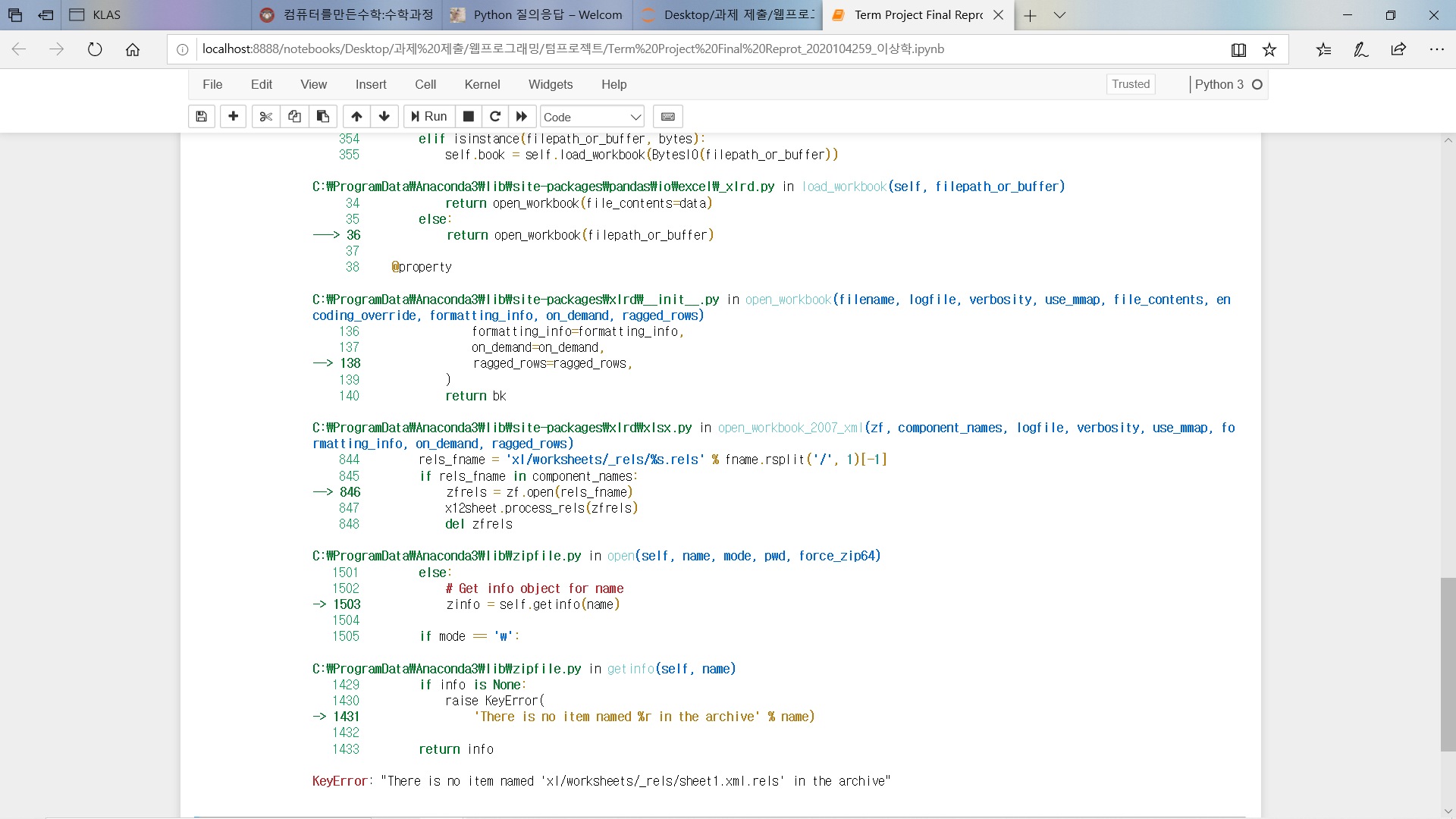Paste cells below from the notebook toolbar
This screenshot has width=1456, height=819.
(x=323, y=116)
